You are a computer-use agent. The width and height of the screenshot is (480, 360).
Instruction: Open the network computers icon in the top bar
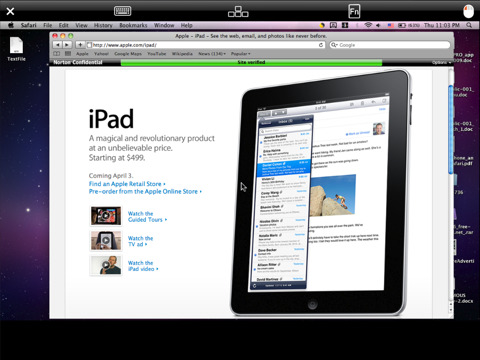click(238, 11)
